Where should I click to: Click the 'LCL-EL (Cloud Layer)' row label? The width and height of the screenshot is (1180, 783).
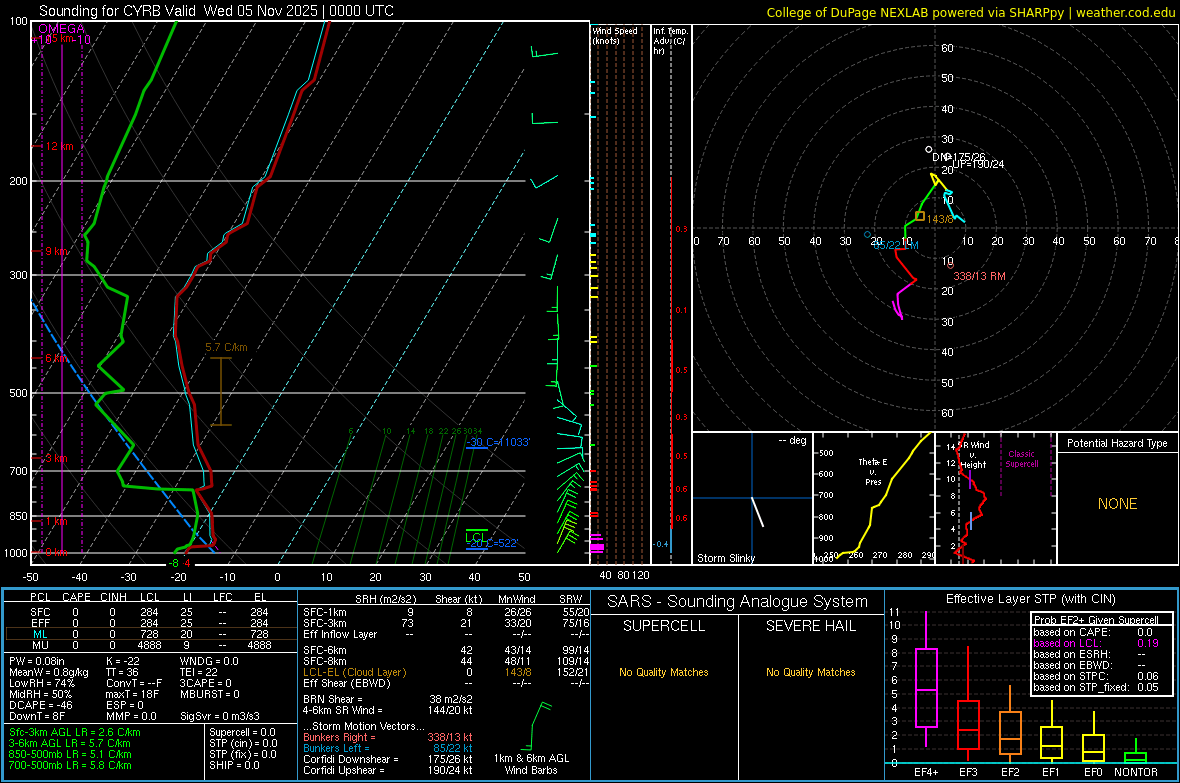[354, 672]
